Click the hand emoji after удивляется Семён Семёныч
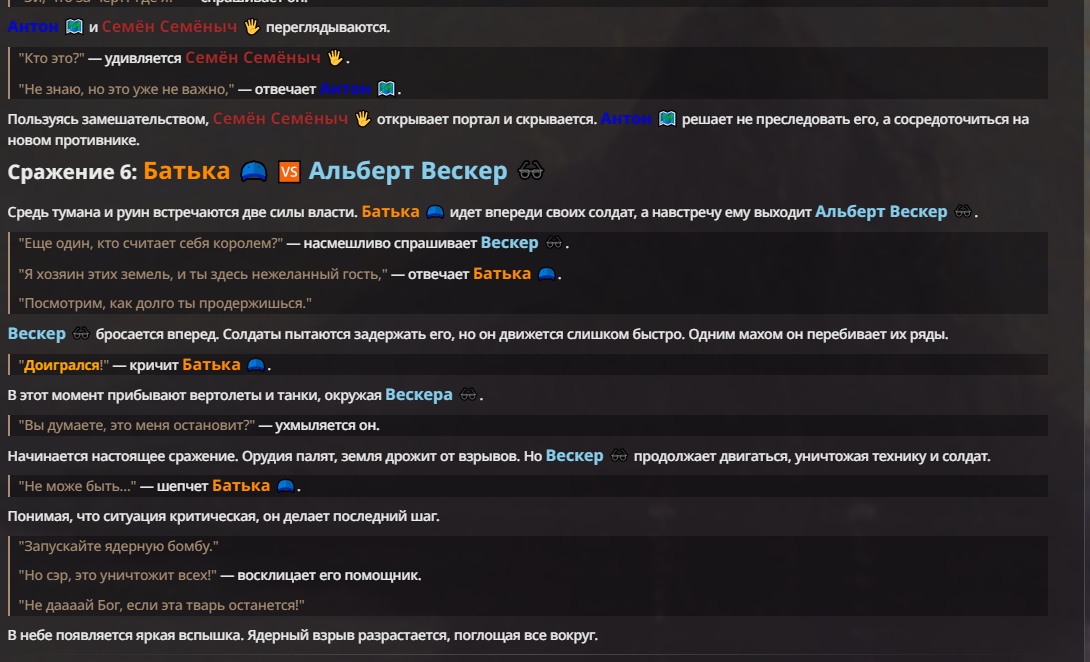This screenshot has width=1090, height=662. pos(336,58)
